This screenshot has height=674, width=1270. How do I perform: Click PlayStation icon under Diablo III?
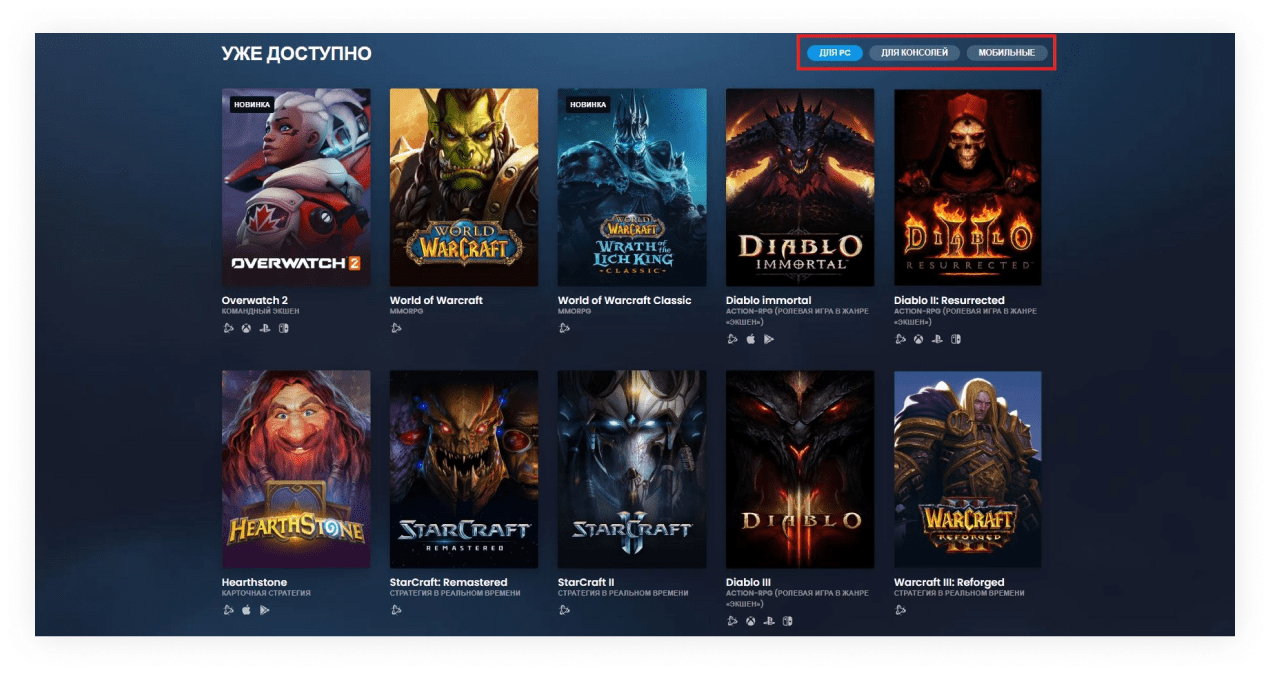tap(769, 621)
